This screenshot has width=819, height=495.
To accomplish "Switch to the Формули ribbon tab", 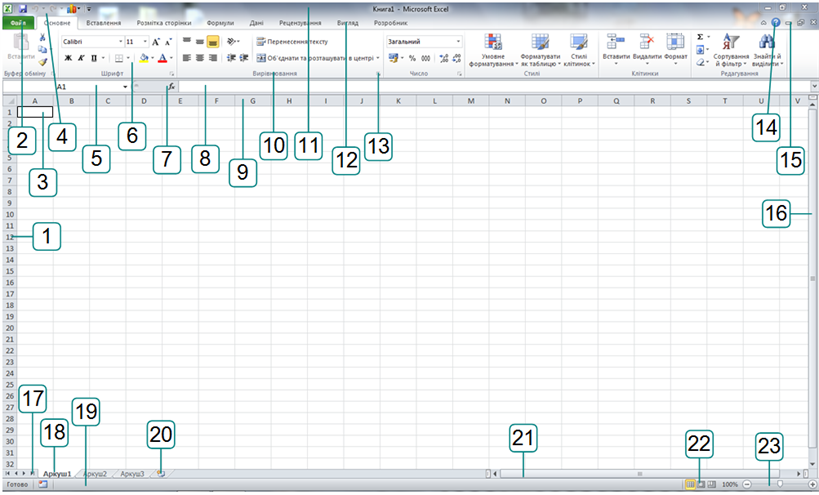I will [219, 21].
